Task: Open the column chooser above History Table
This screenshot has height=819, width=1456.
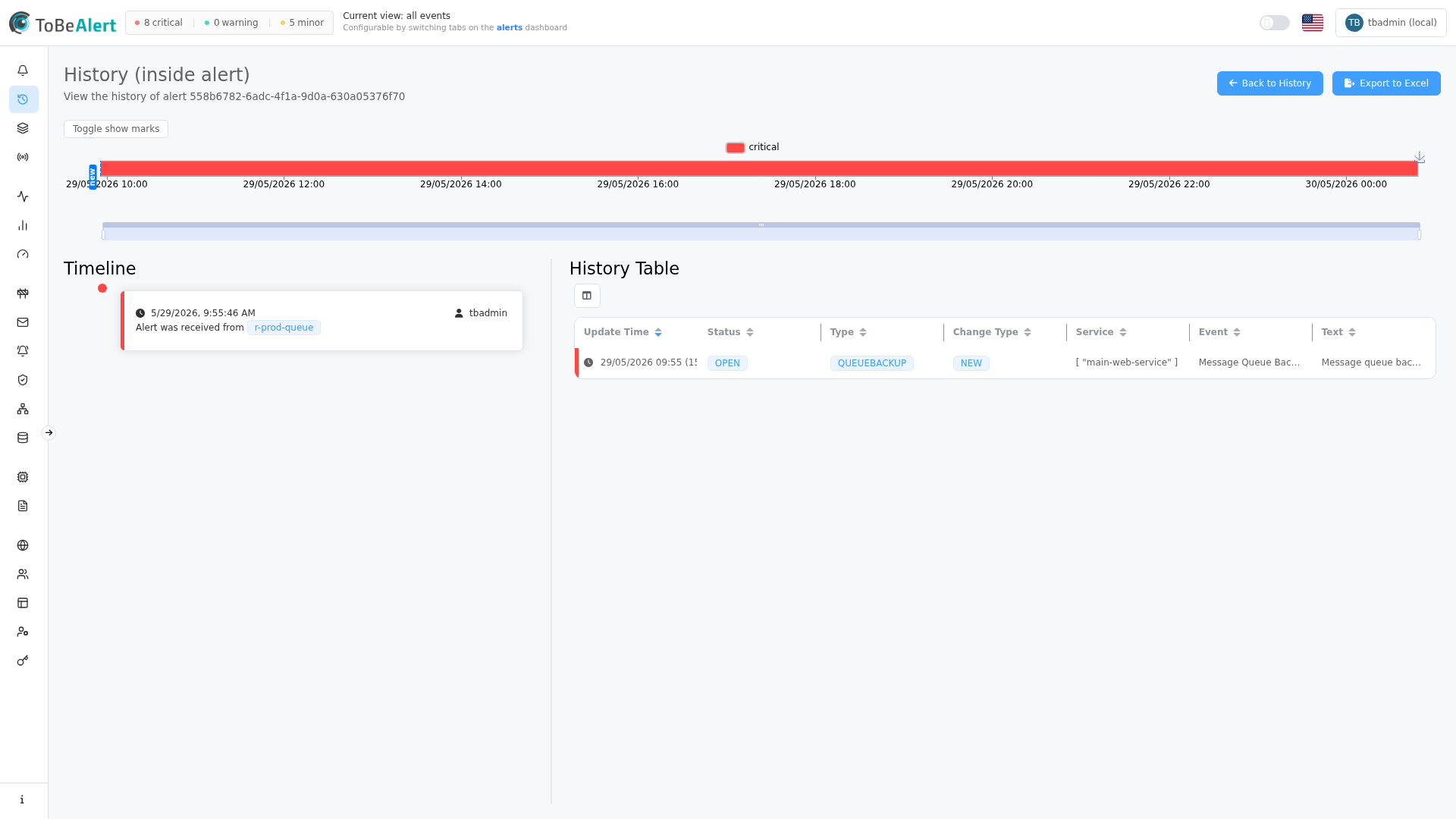Action: [x=587, y=296]
